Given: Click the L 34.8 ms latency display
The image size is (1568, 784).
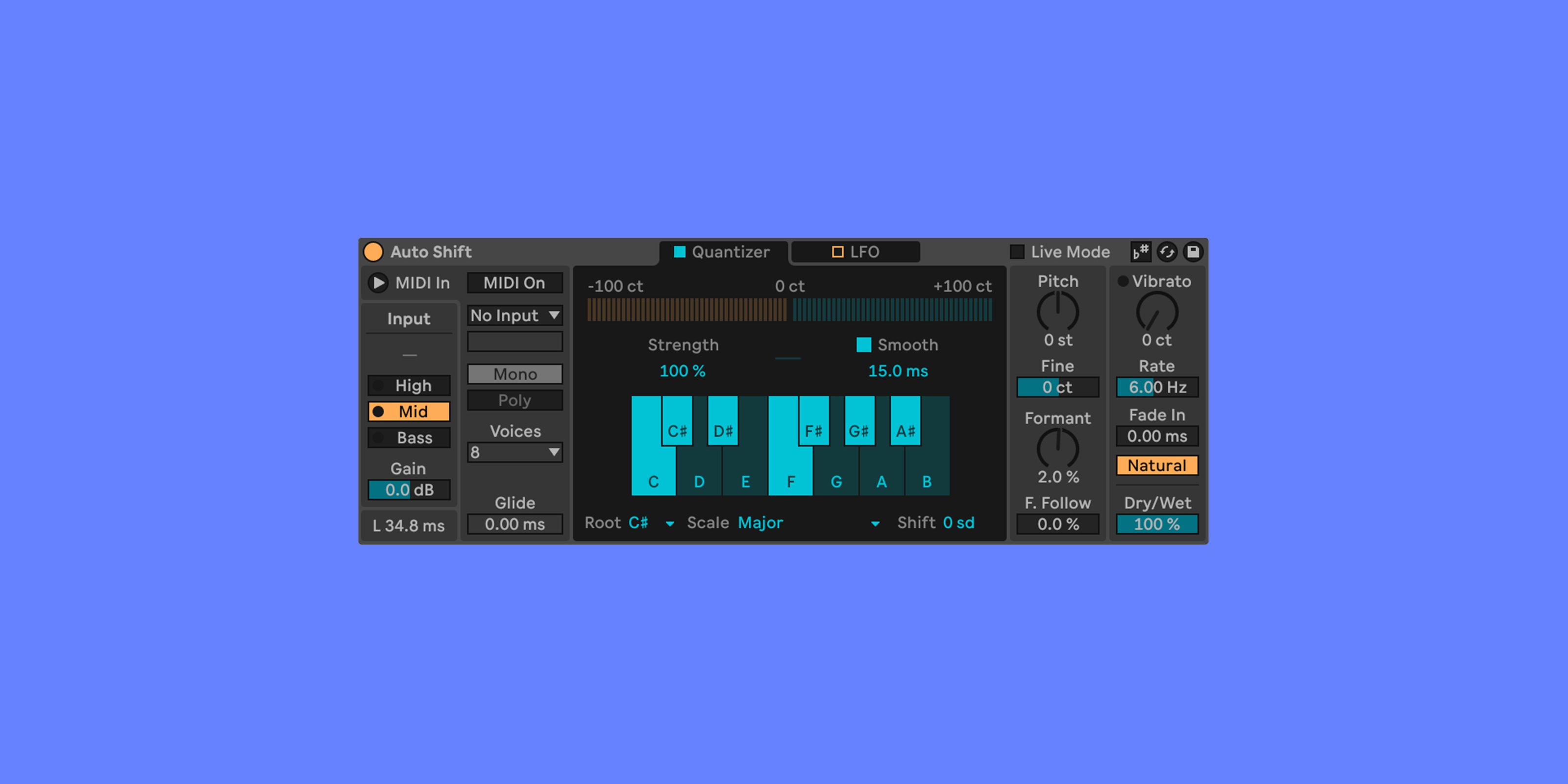Looking at the screenshot, I should click(409, 525).
